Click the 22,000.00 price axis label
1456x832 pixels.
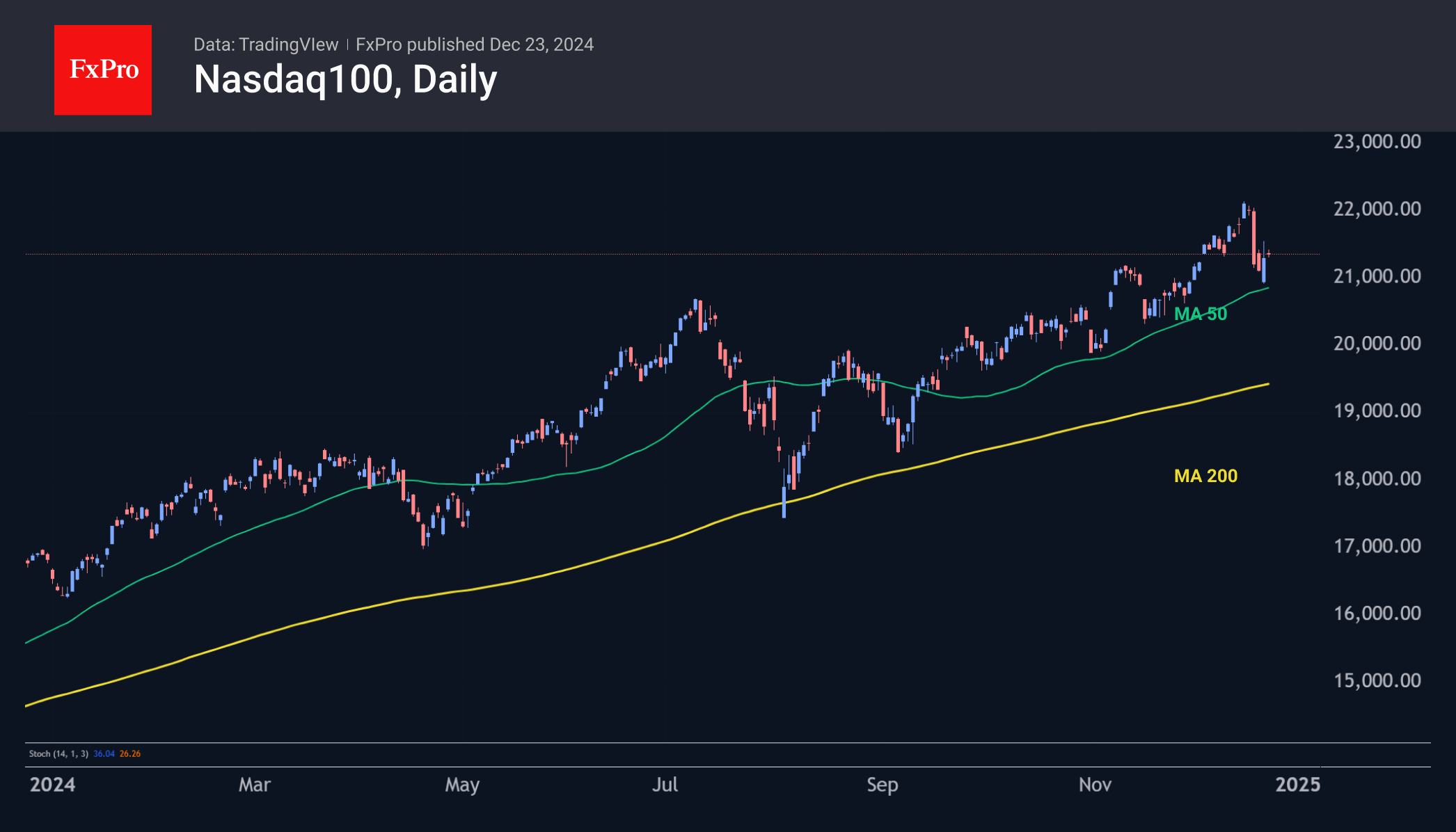pos(1377,209)
